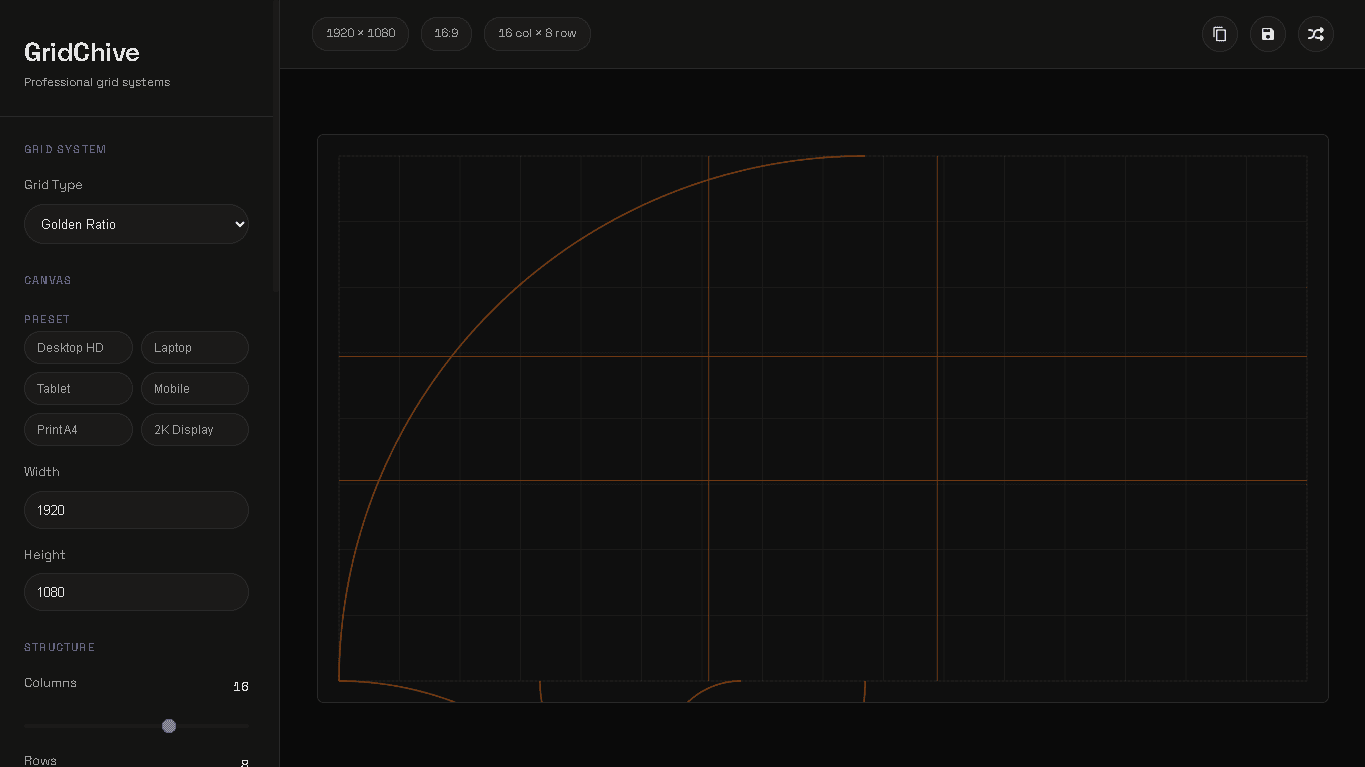The image size is (1365, 767).
Task: Select the Desktop HD preset
Action: tap(78, 348)
